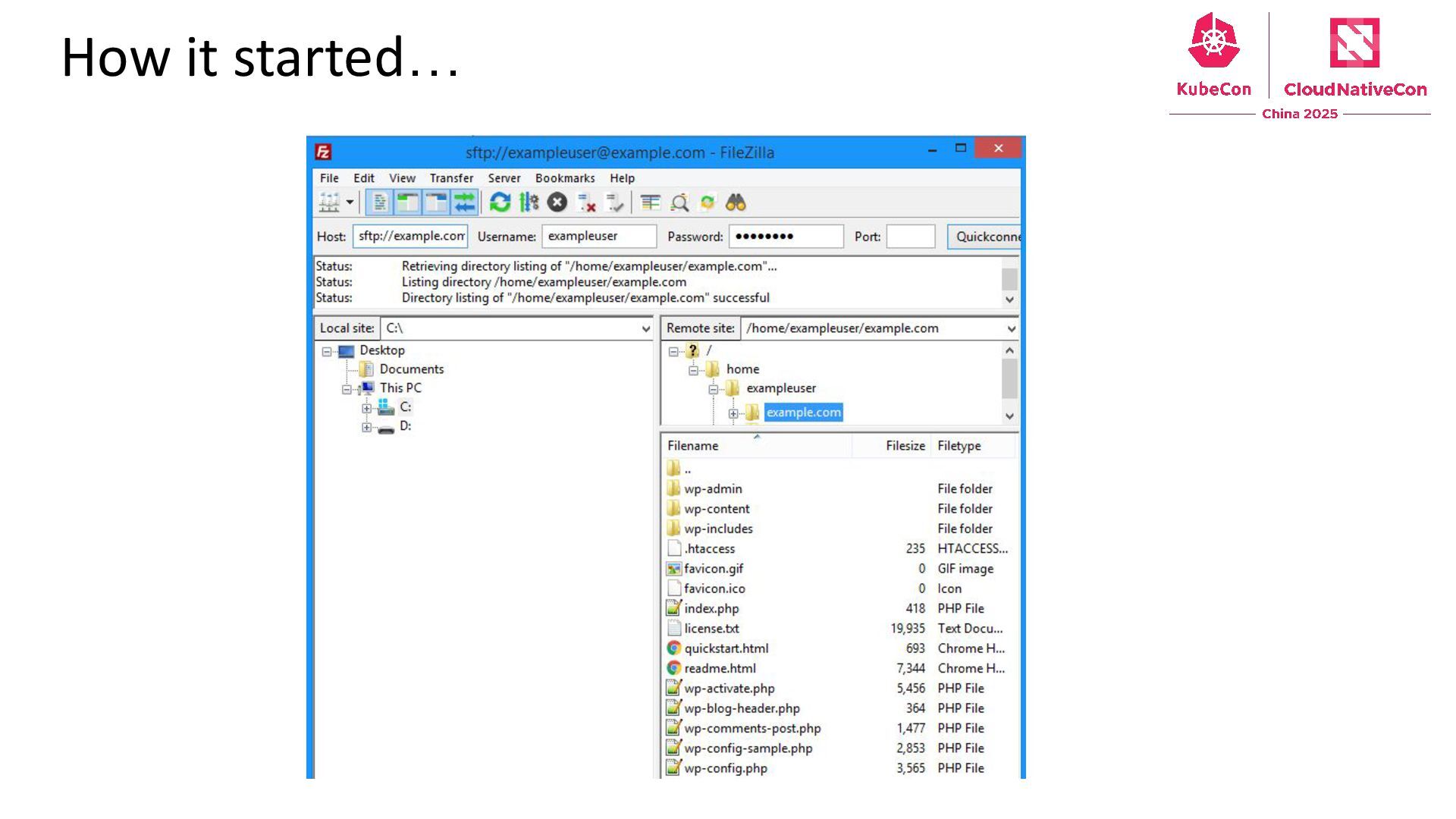The width and height of the screenshot is (1456, 819).
Task: Click the disconnect from server icon
Action: point(586,202)
